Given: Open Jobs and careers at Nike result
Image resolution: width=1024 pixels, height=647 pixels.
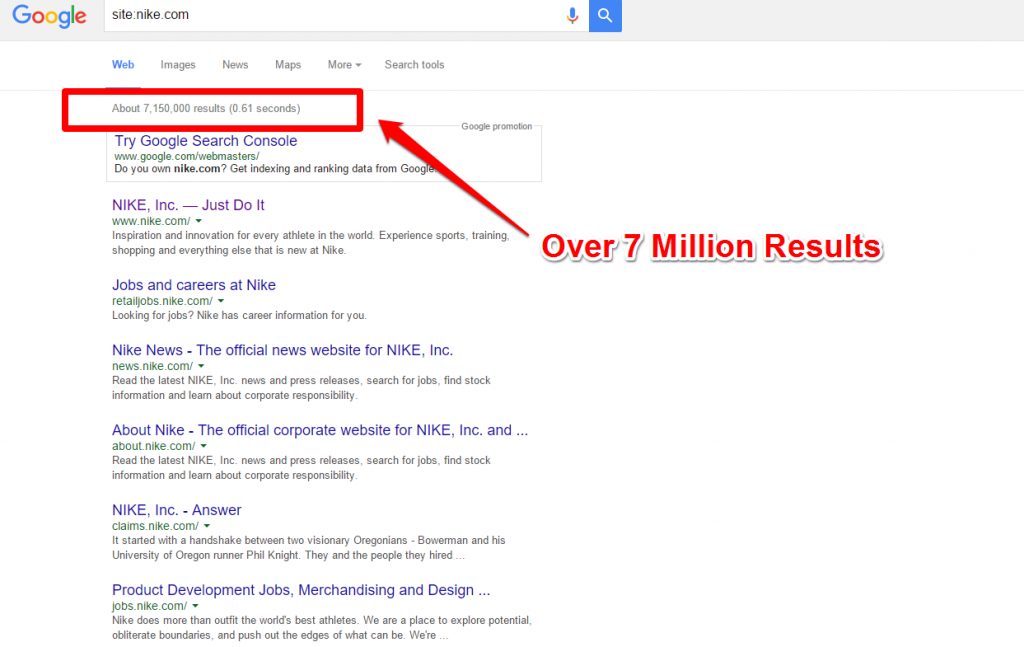Looking at the screenshot, I should tap(194, 285).
